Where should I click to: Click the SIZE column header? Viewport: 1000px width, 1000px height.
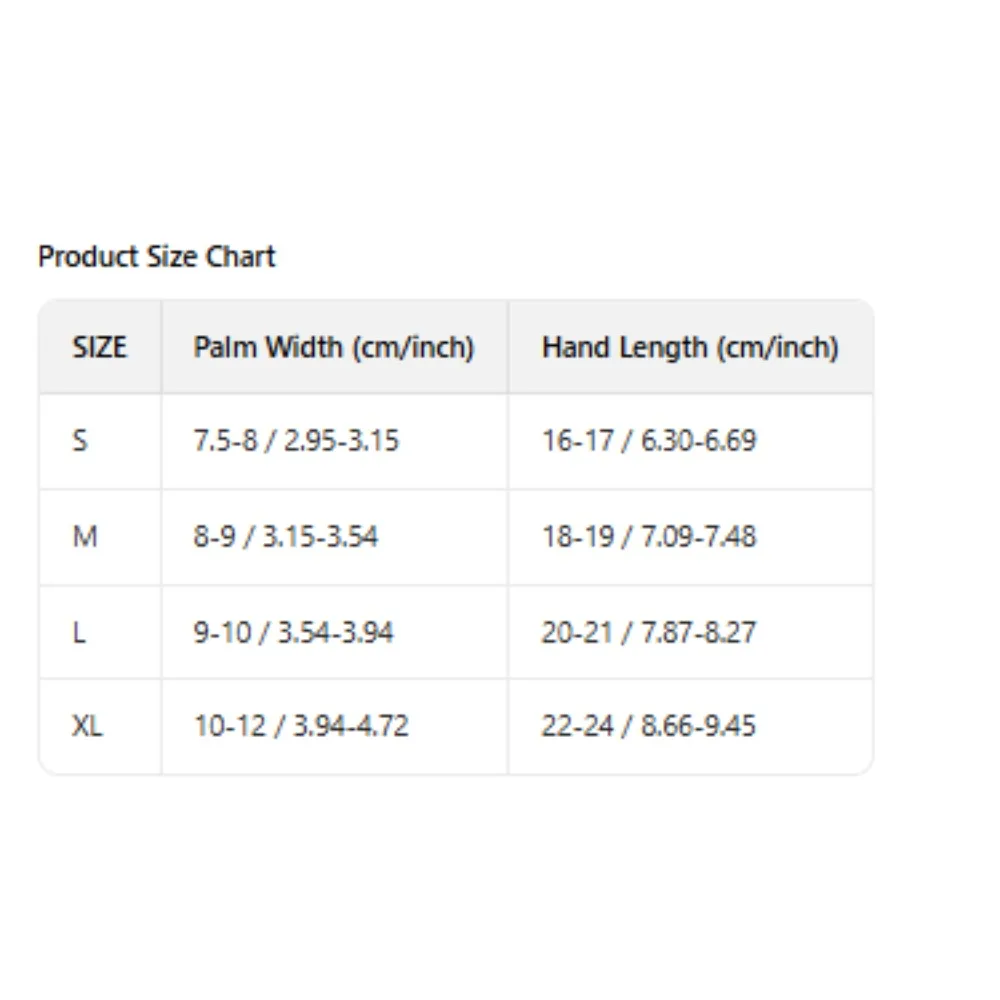pos(99,348)
